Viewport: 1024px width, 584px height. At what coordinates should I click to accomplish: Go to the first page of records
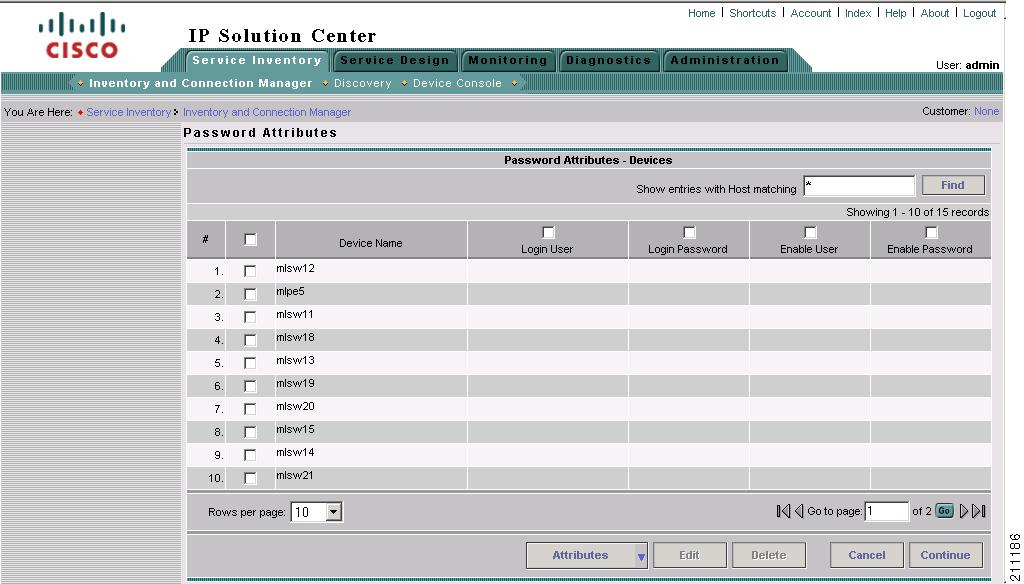[783, 511]
